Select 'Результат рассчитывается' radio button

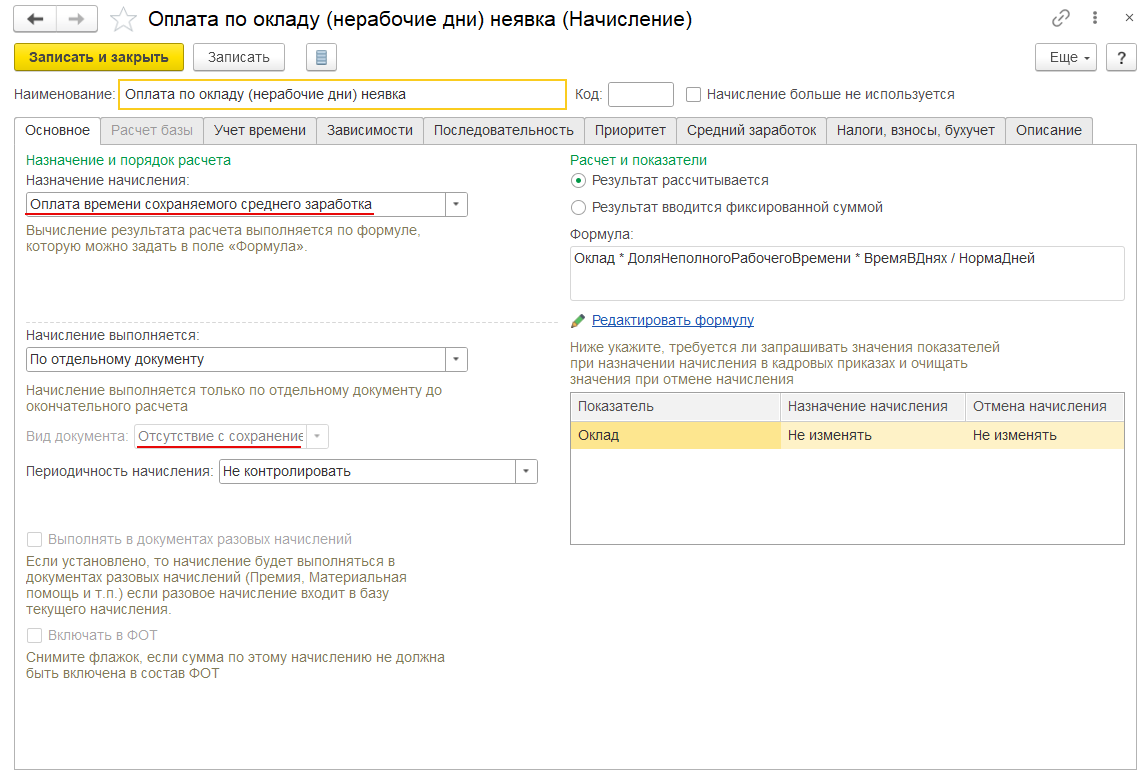(578, 181)
